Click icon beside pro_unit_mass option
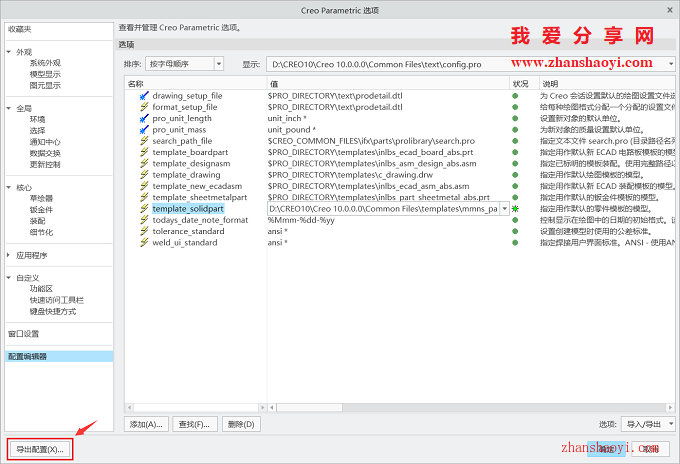This screenshot has height=464, width=680. 144,129
